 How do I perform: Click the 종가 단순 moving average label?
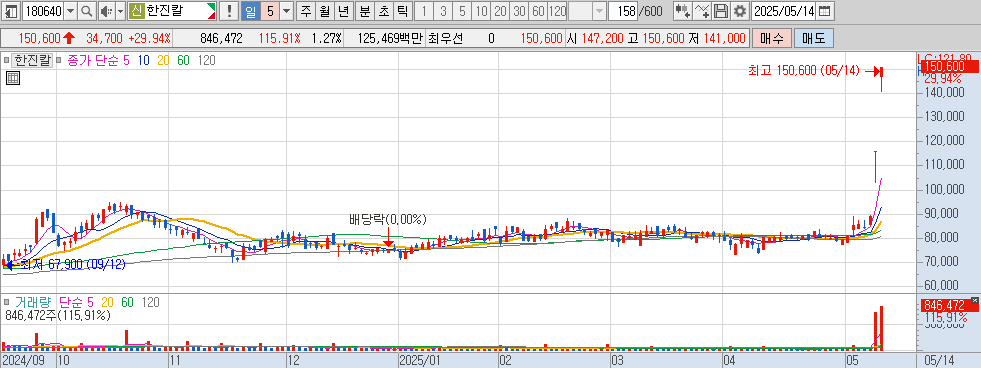coord(93,60)
